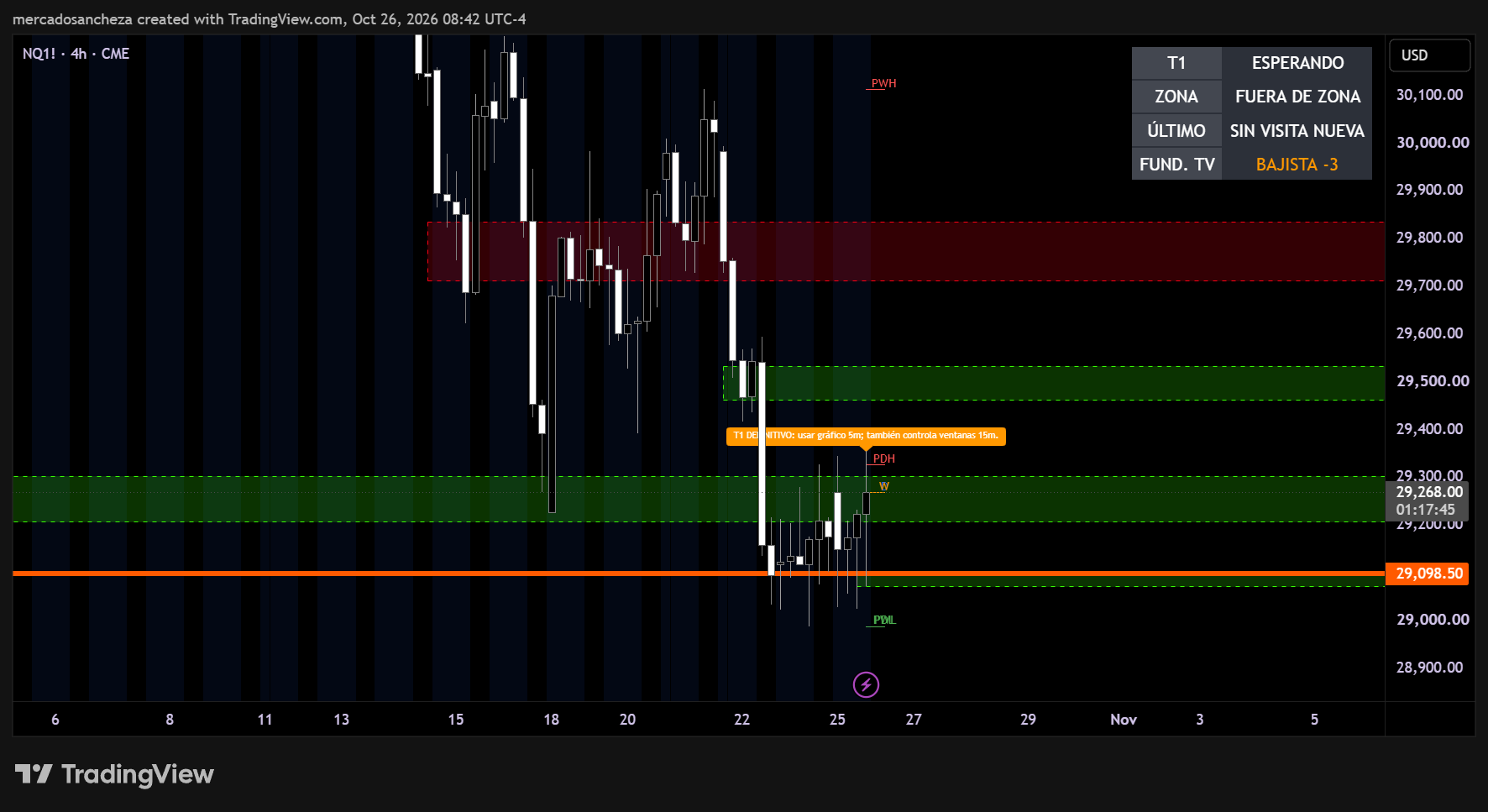Click the red supply zone rectangle
Screen dimensions: 1488x812
[906, 251]
